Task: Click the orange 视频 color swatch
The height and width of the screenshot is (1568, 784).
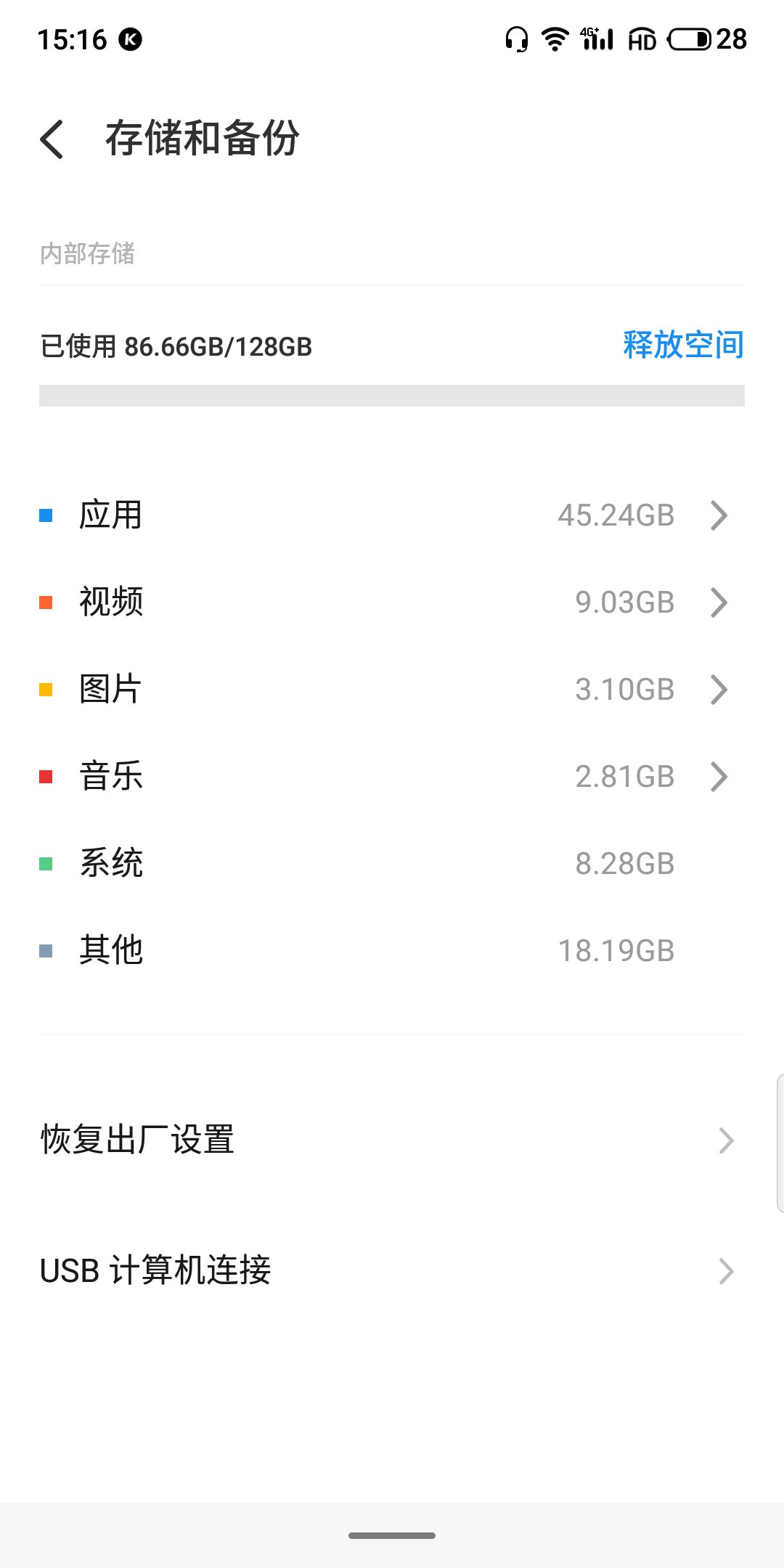Action: (x=46, y=603)
